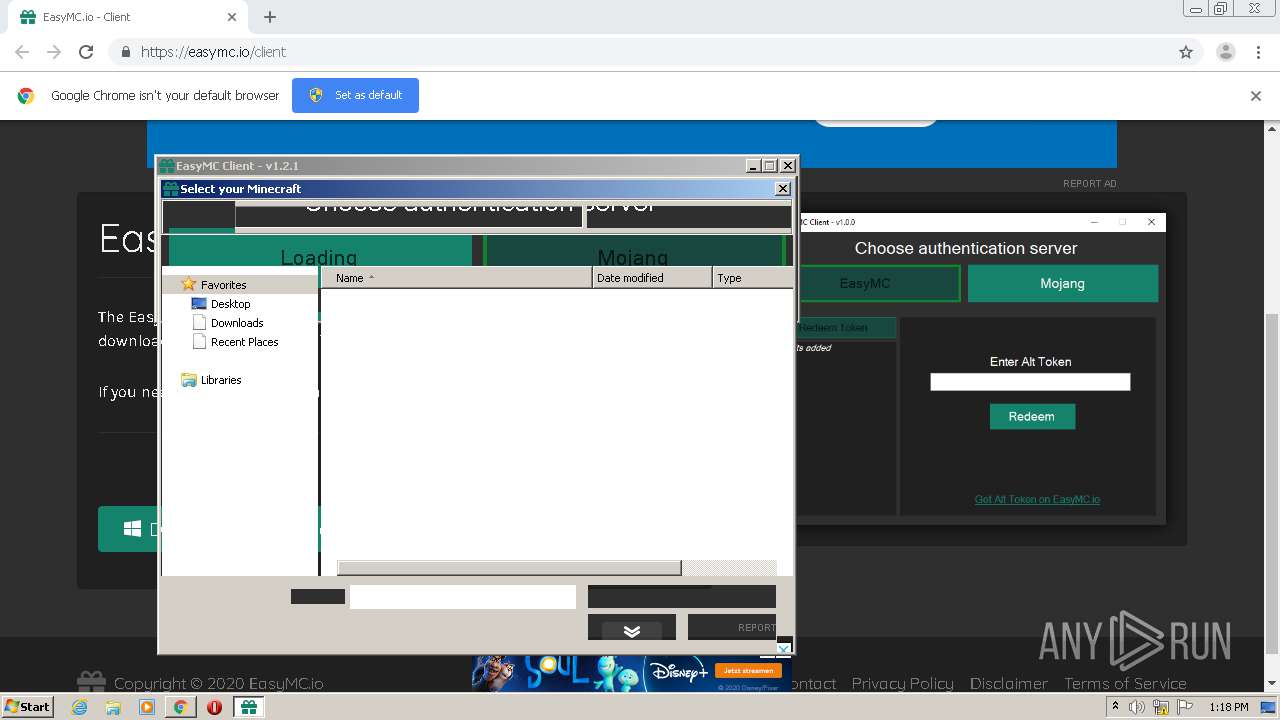Open the Chrome profile avatar menu

[x=1225, y=52]
